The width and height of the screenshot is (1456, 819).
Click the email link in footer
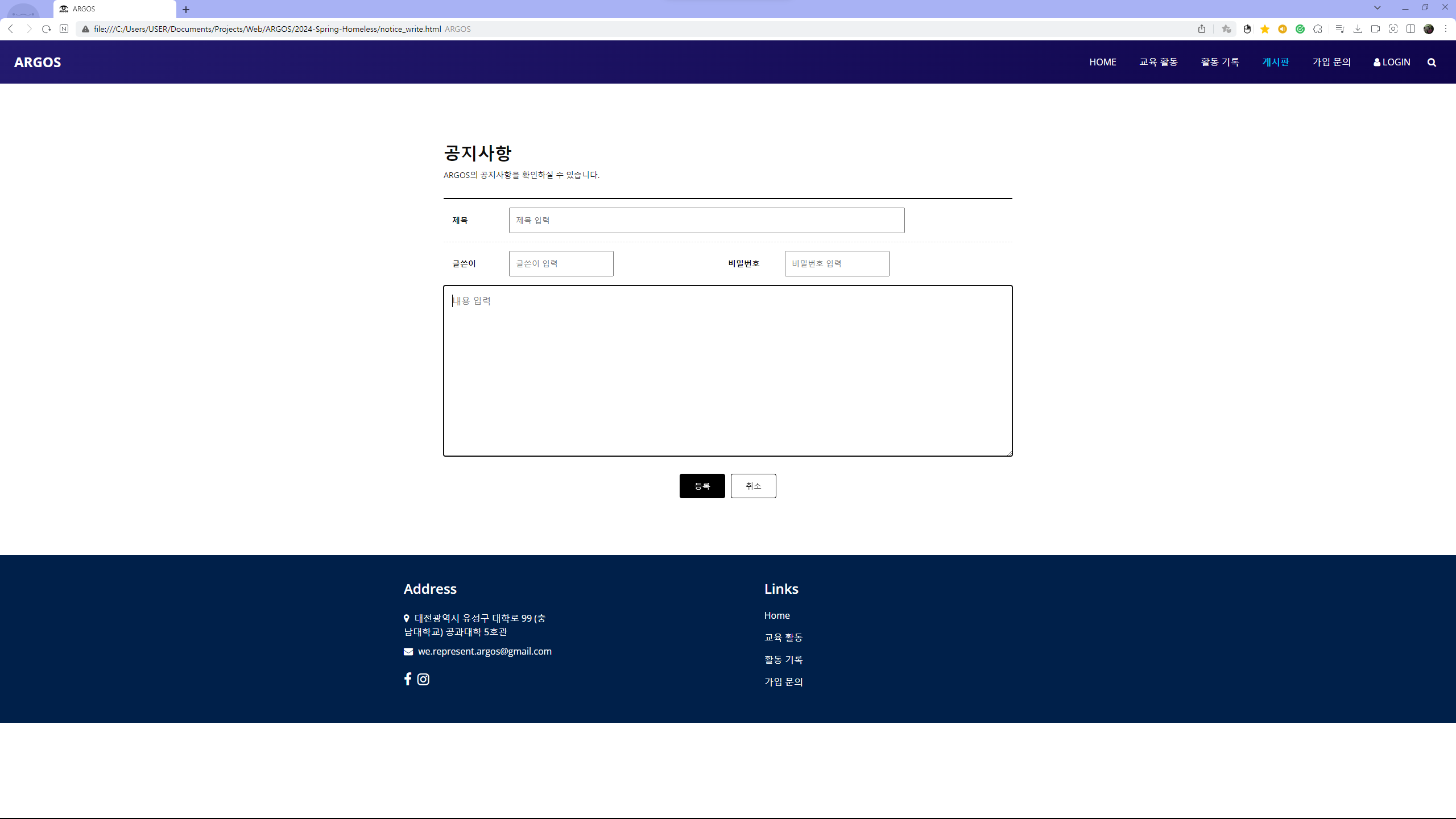484,651
